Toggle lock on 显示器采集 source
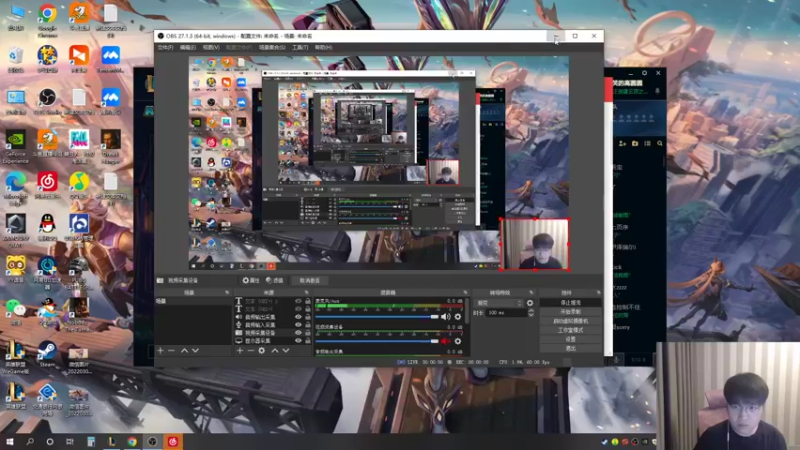The height and width of the screenshot is (450, 800). click(x=308, y=340)
